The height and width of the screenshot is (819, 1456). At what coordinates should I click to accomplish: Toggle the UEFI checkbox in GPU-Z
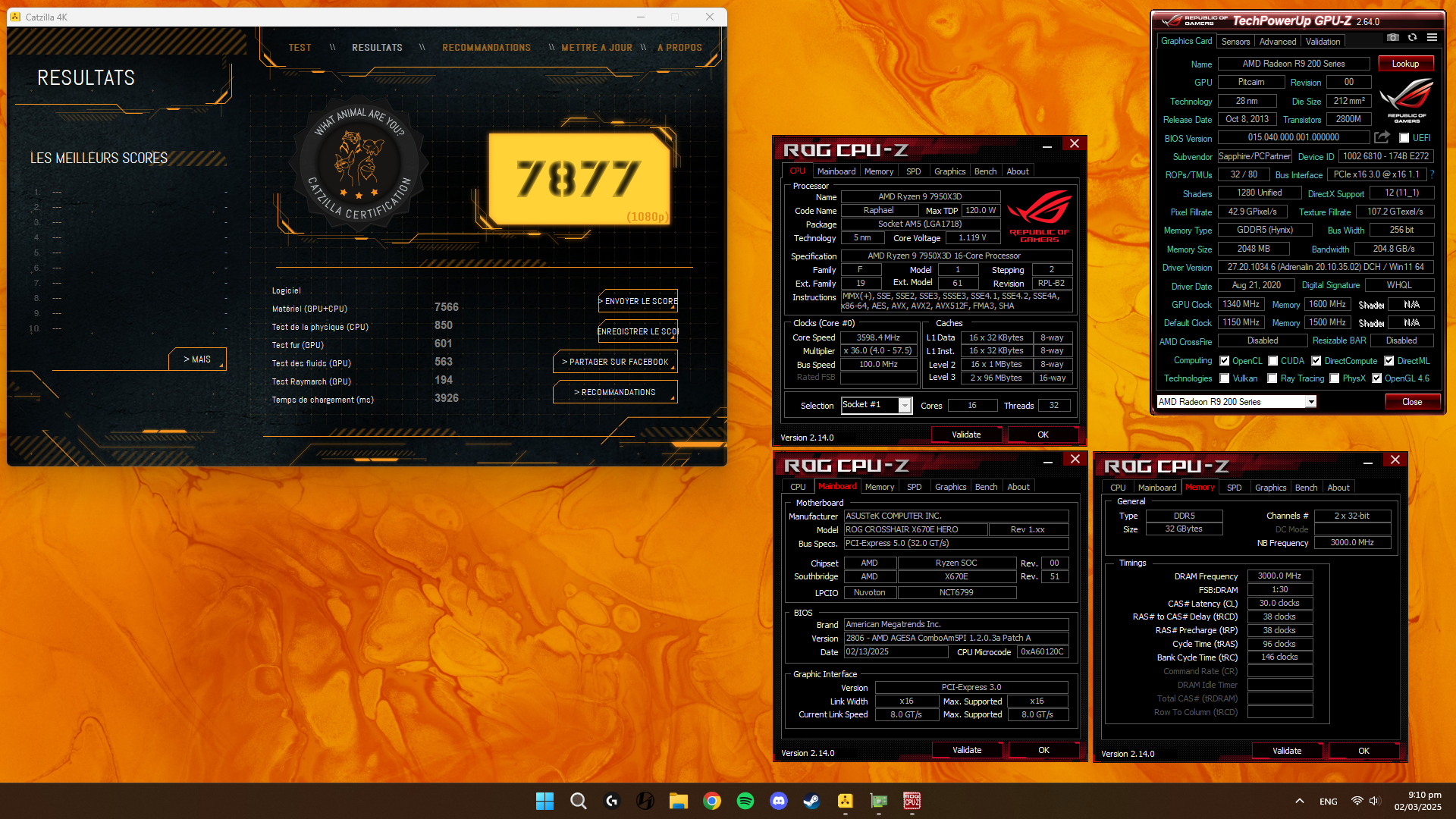click(1404, 138)
